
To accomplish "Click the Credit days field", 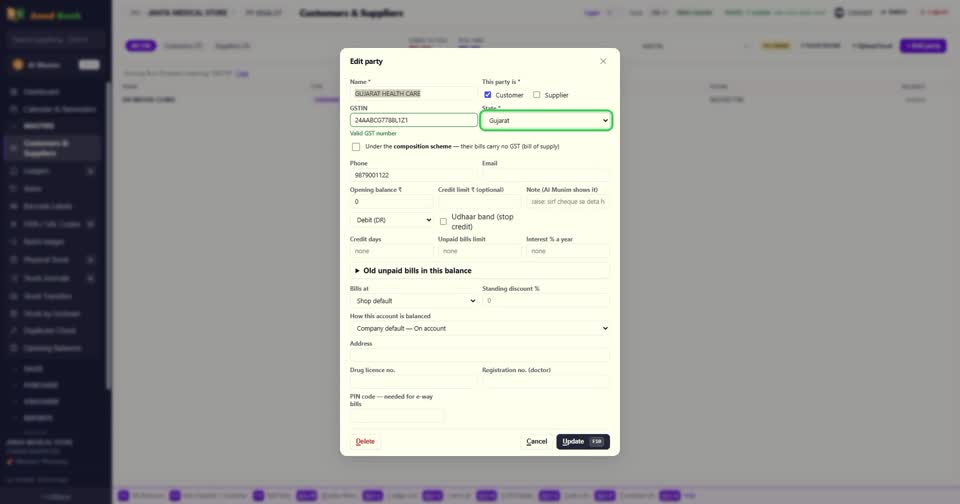I will 392,251.
